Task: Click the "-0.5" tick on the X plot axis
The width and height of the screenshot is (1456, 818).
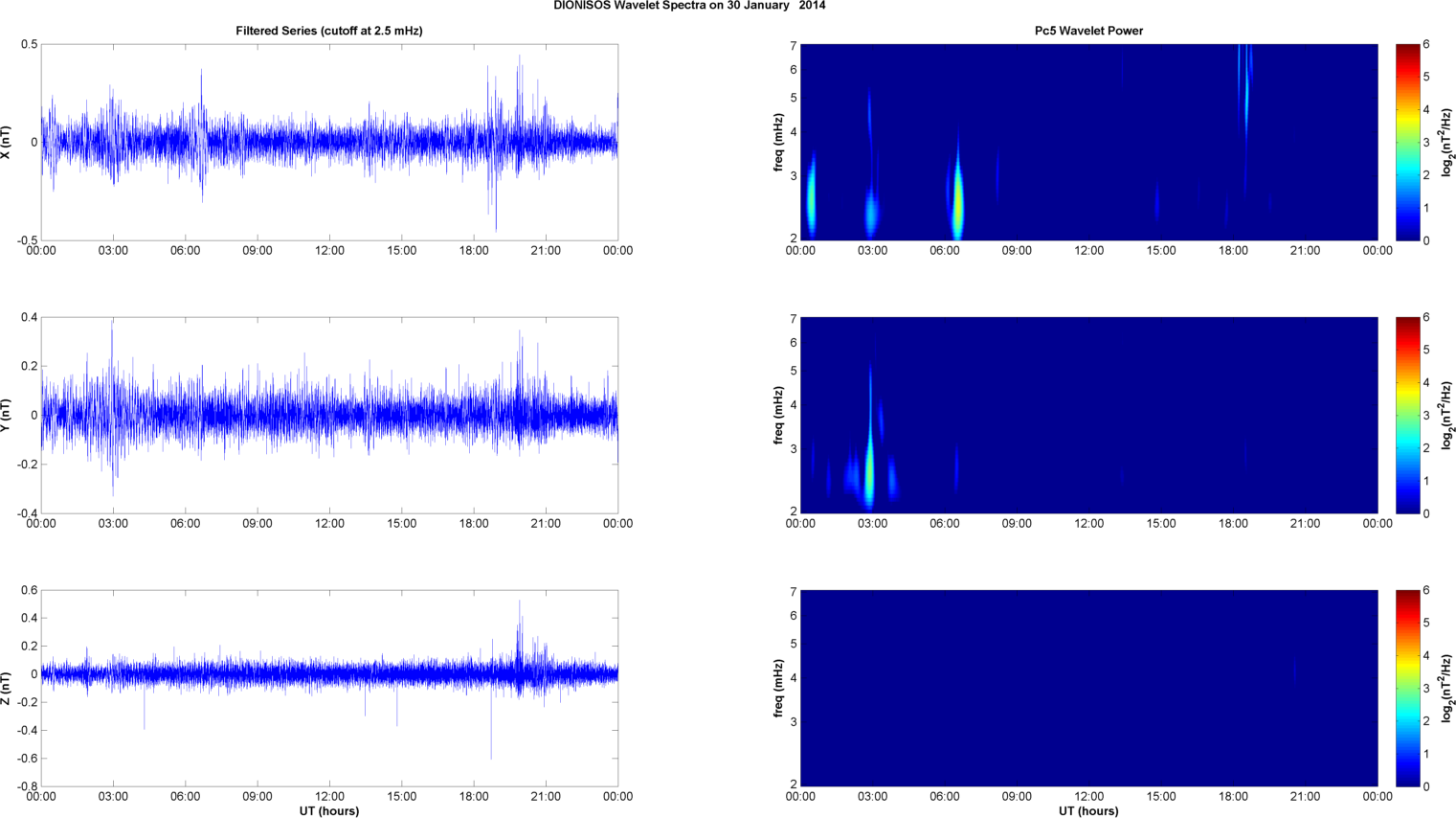Action: coord(27,240)
